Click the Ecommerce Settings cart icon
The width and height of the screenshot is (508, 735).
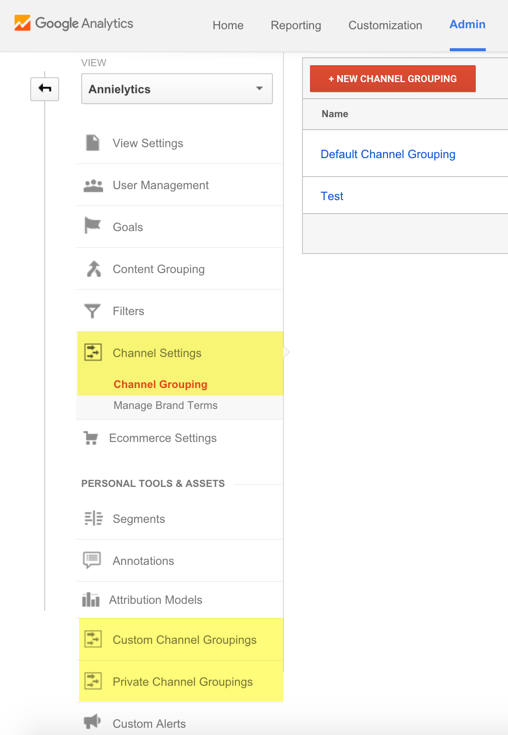[90, 438]
